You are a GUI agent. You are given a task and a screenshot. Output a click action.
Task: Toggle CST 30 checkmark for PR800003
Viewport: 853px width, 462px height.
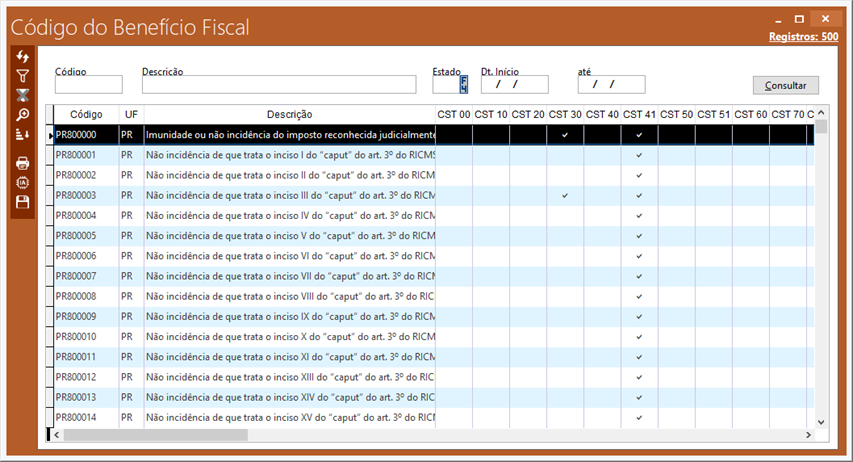point(565,195)
